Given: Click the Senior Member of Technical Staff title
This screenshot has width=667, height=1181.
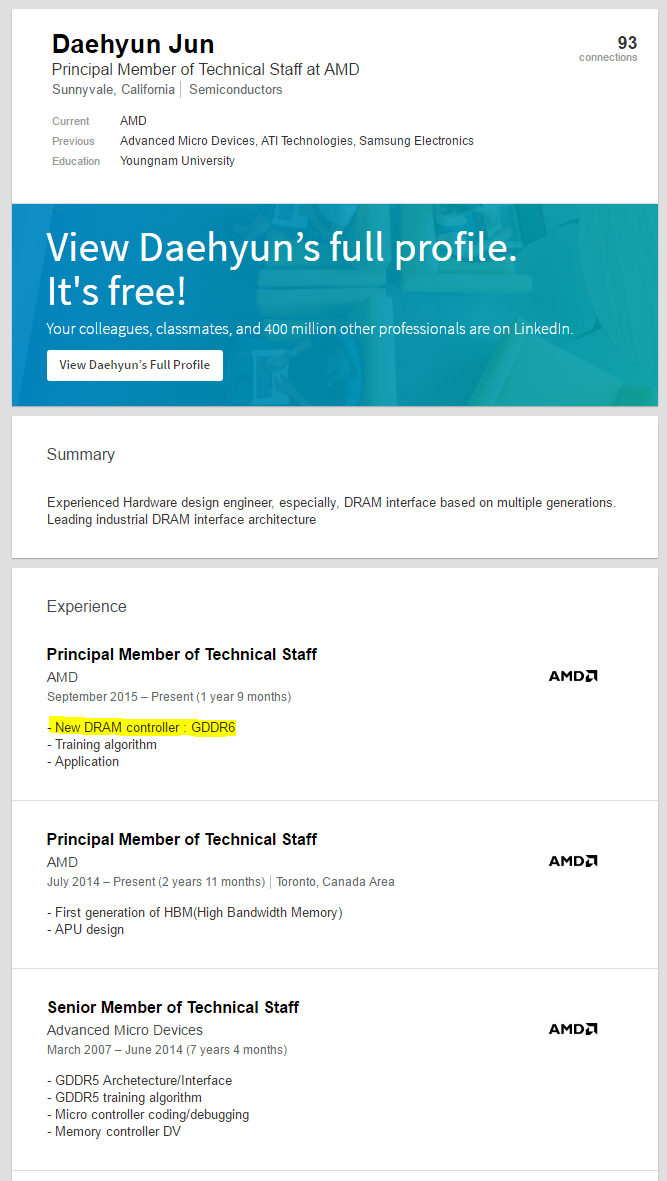Looking at the screenshot, I should (173, 1007).
